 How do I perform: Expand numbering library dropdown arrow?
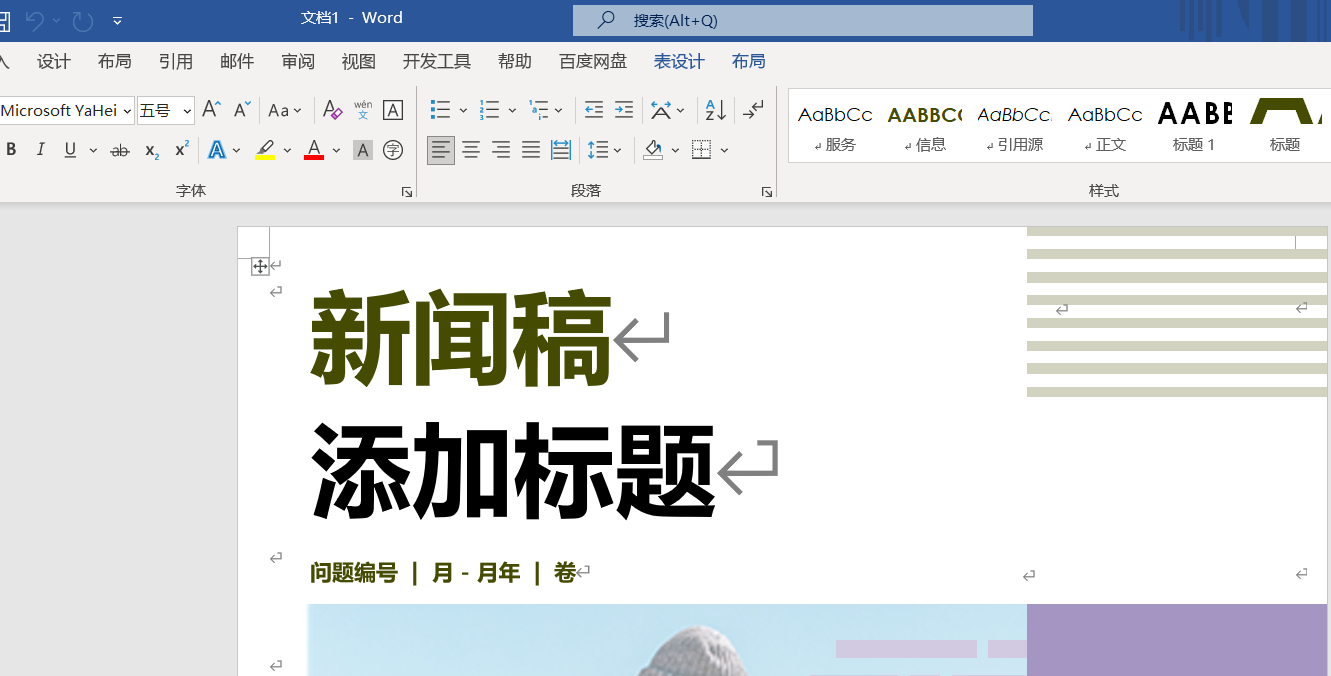512,111
